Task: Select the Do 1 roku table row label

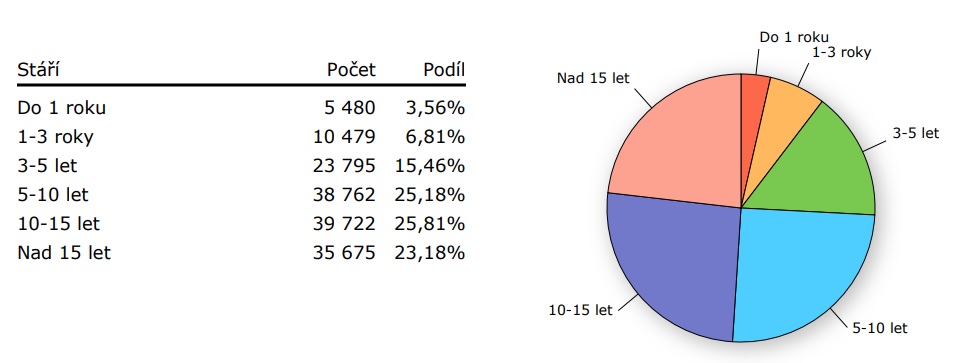Action: [62, 108]
